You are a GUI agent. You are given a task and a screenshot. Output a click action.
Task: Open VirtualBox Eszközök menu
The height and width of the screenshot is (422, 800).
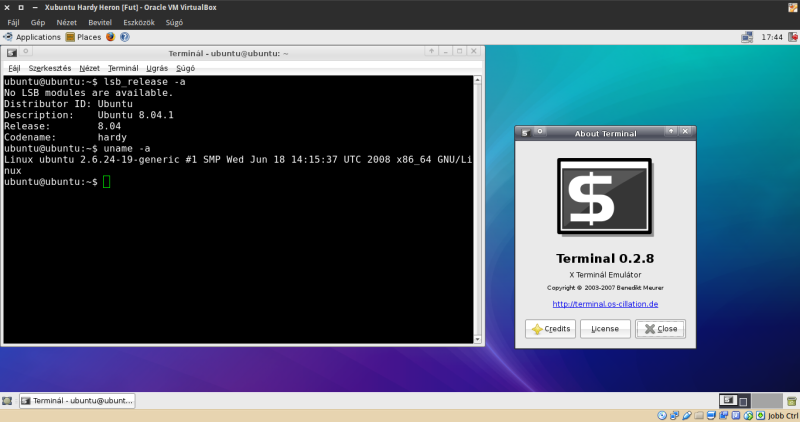[x=139, y=22]
